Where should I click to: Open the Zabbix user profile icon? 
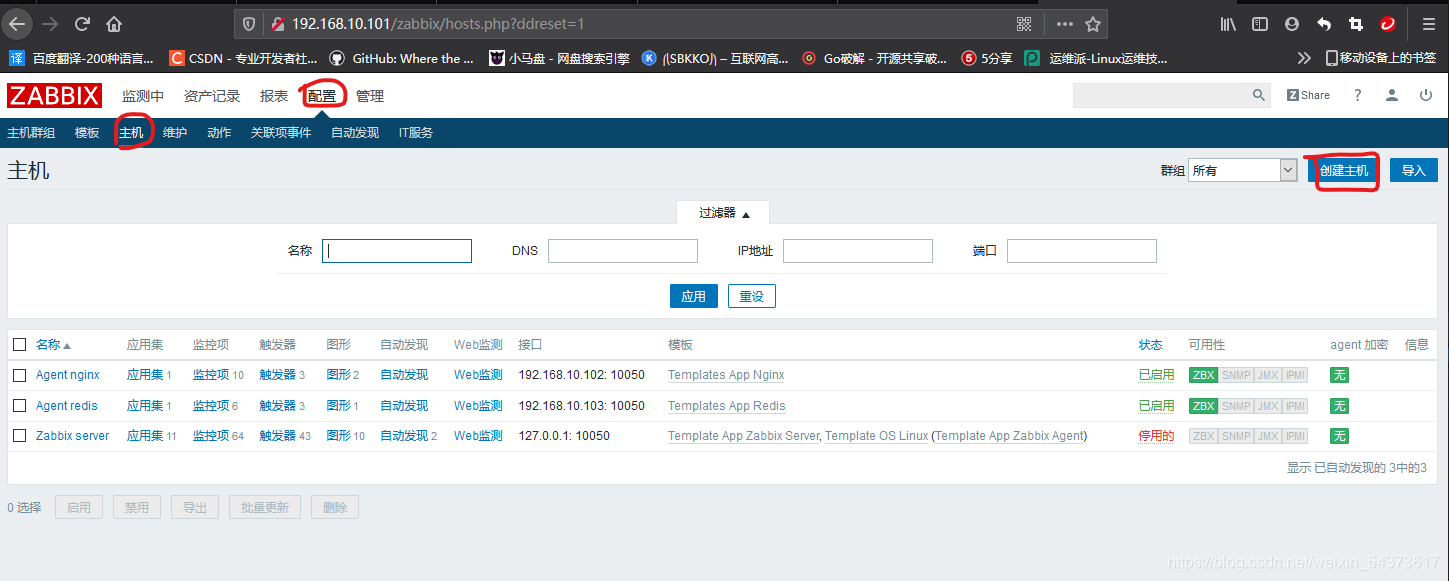click(1392, 95)
